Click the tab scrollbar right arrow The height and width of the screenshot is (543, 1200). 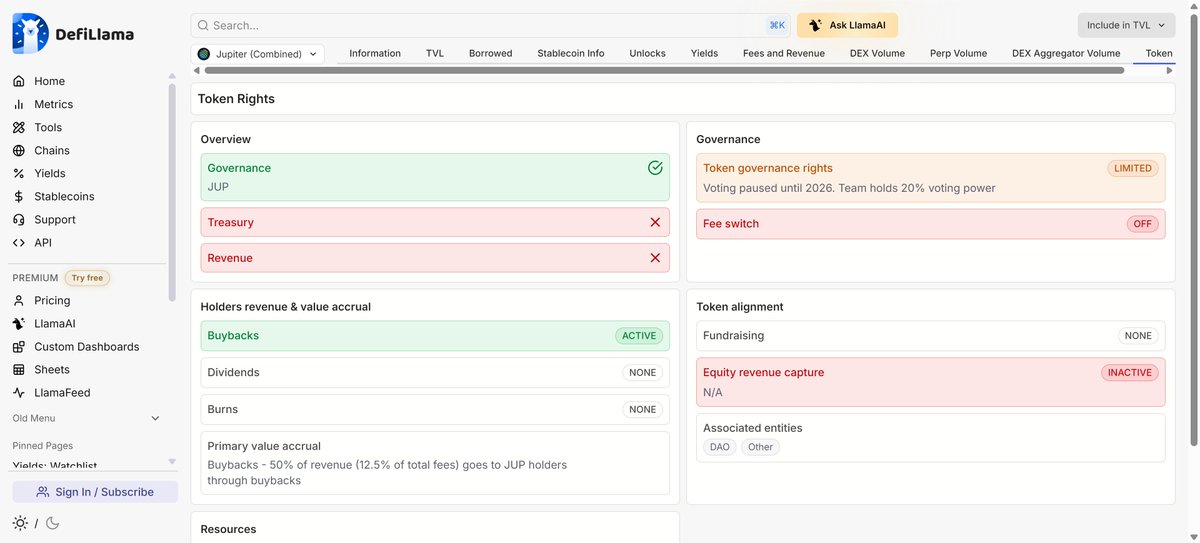tap(1170, 71)
